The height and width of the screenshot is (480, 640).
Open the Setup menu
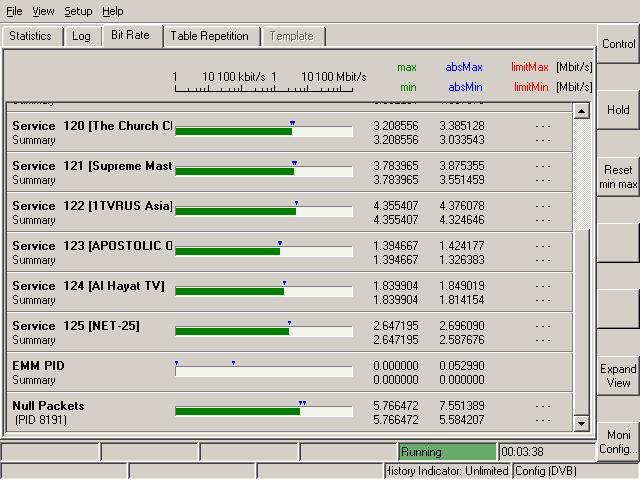(78, 11)
